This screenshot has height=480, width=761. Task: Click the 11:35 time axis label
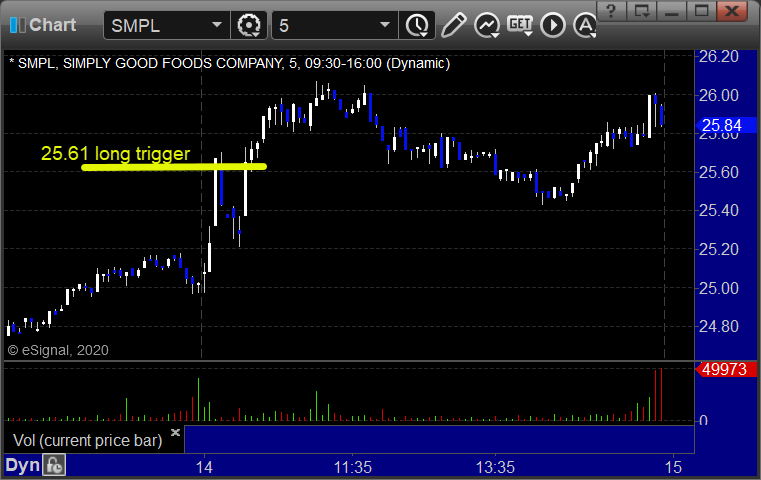tap(353, 467)
